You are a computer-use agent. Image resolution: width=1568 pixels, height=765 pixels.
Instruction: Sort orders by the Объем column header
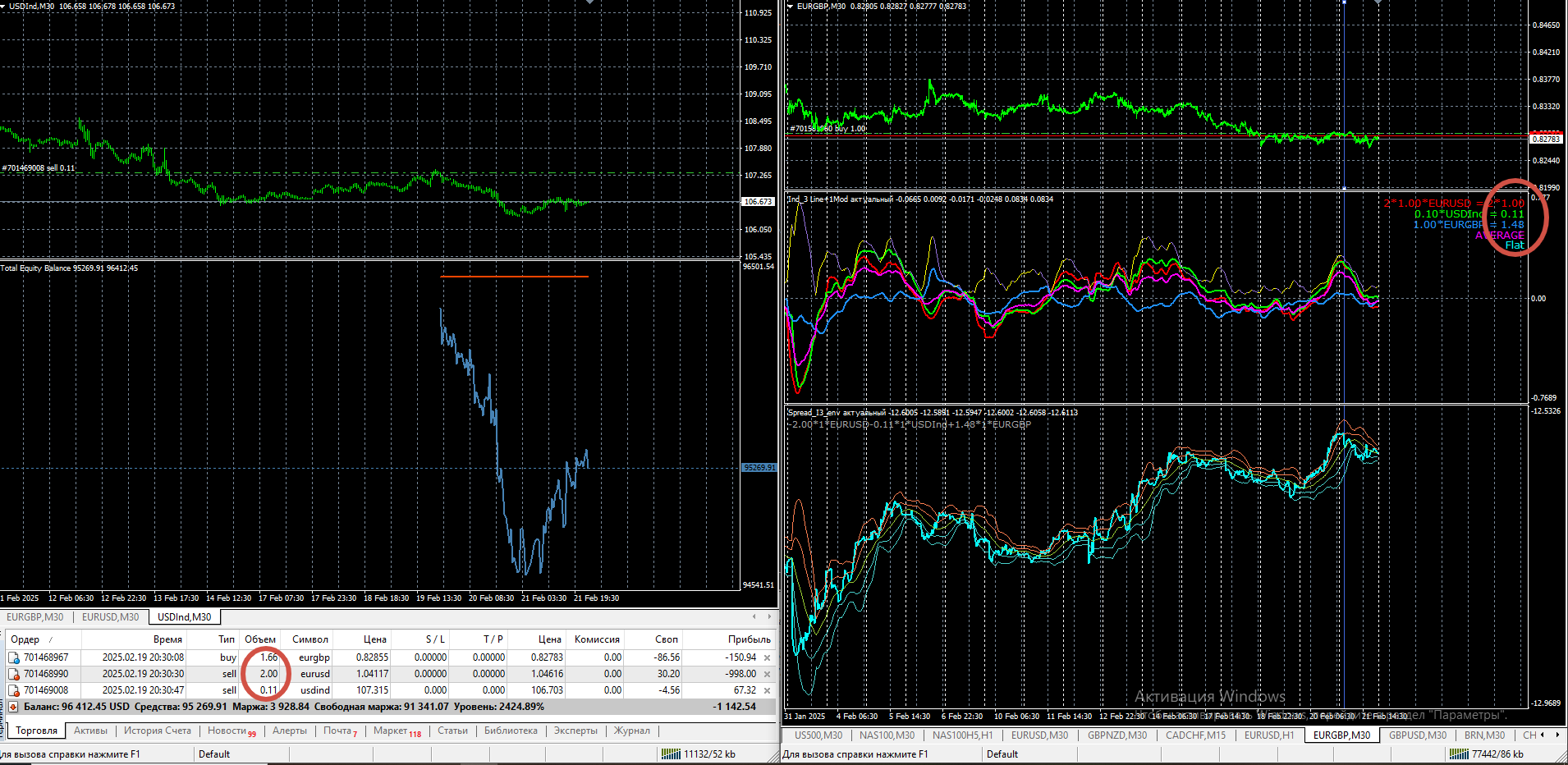click(260, 639)
